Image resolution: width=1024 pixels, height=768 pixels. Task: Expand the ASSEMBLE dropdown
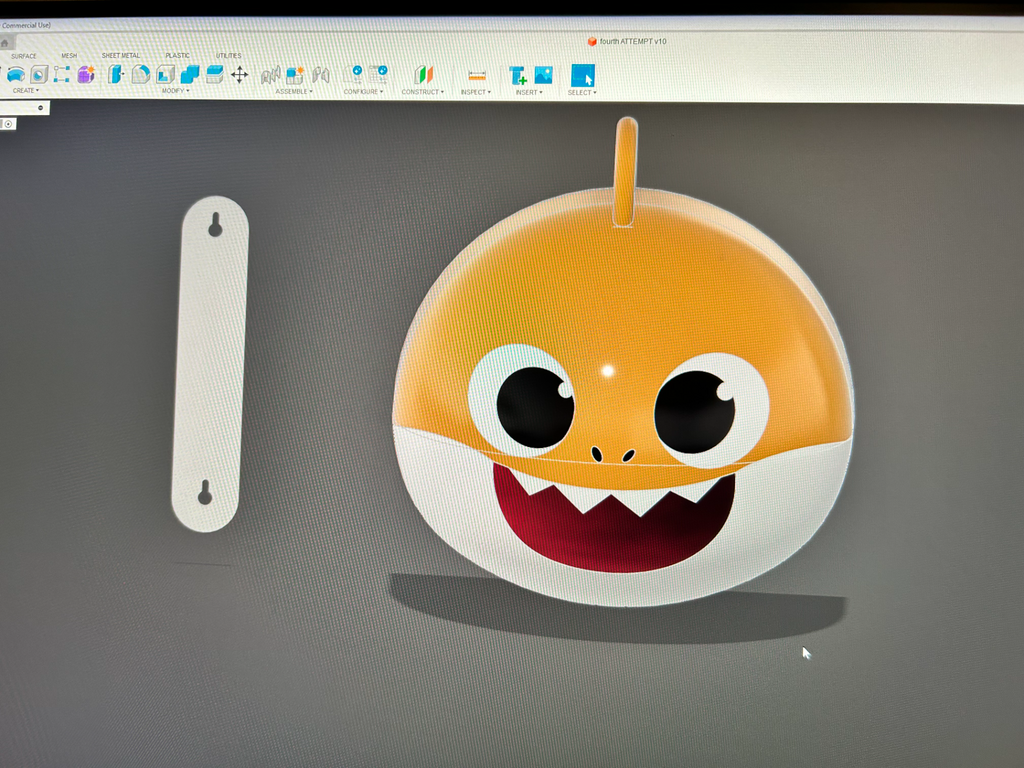(x=294, y=91)
